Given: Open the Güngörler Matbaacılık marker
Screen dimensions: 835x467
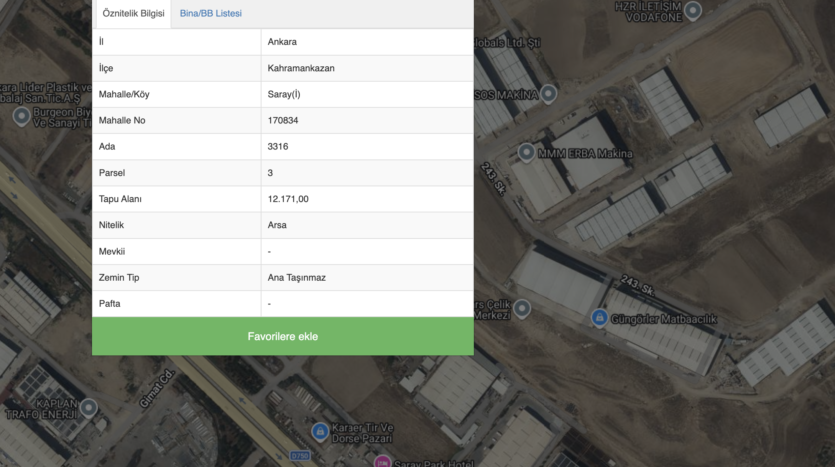Looking at the screenshot, I should pyautogui.click(x=599, y=318).
